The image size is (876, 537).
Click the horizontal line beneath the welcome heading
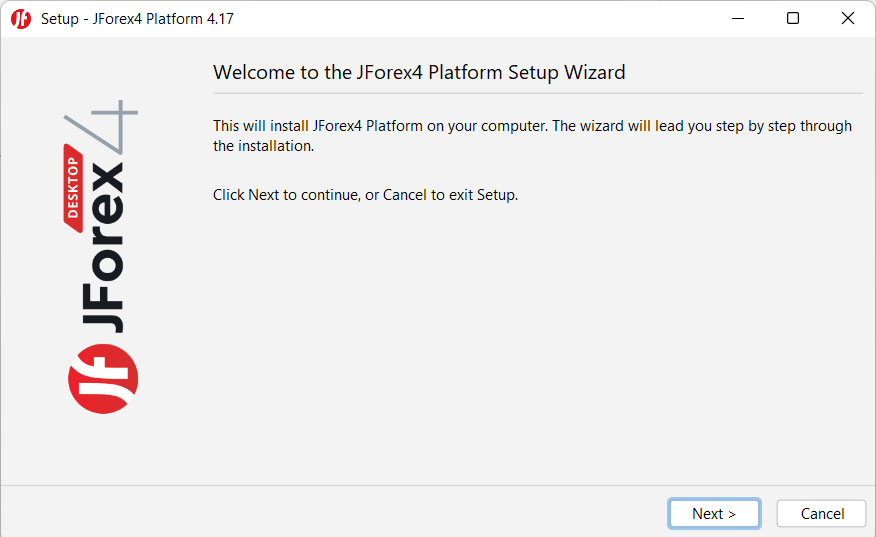click(537, 93)
